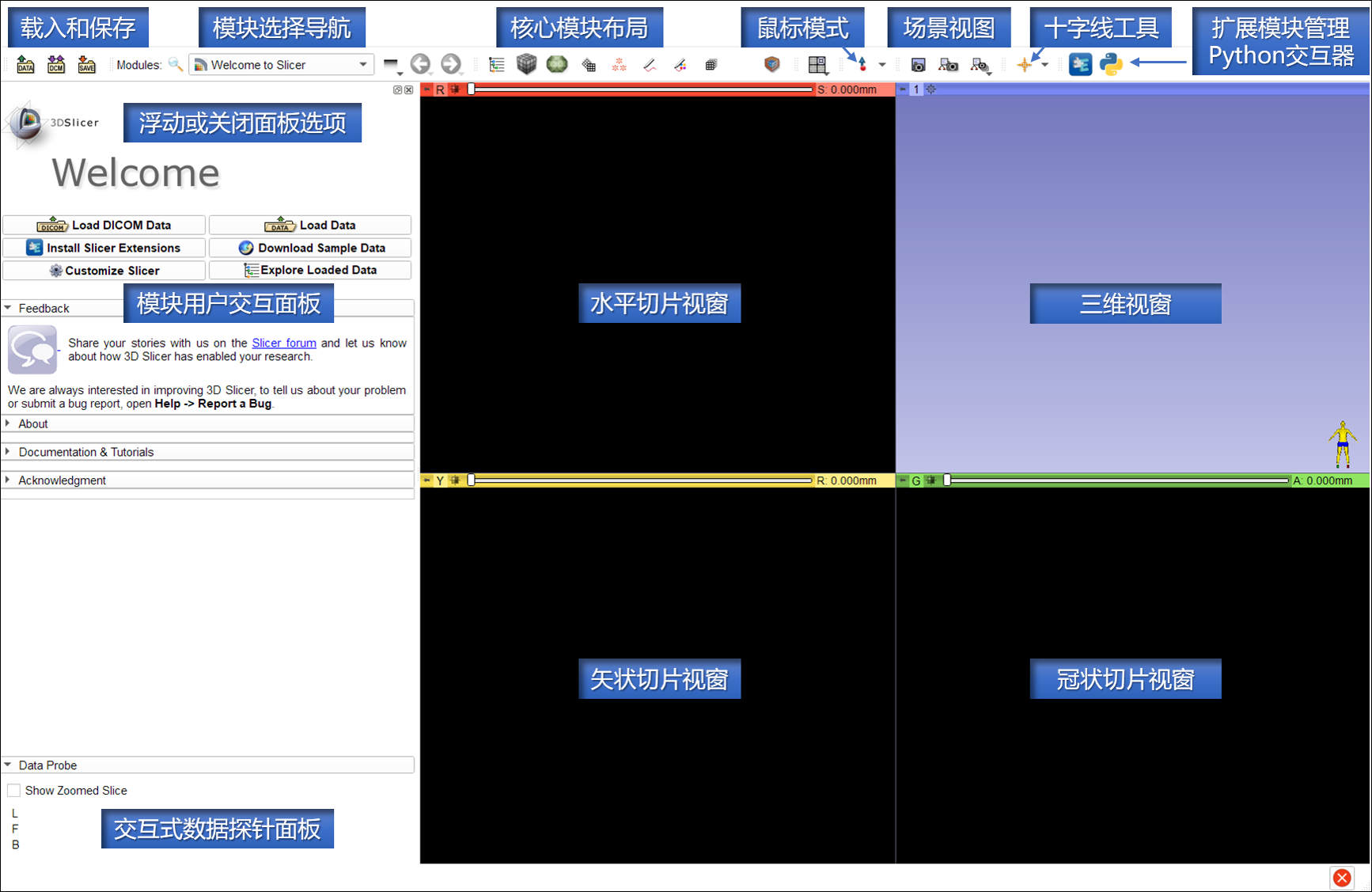This screenshot has width=1372, height=892.
Task: Click Install Slicer Extensions
Action: pos(104,248)
